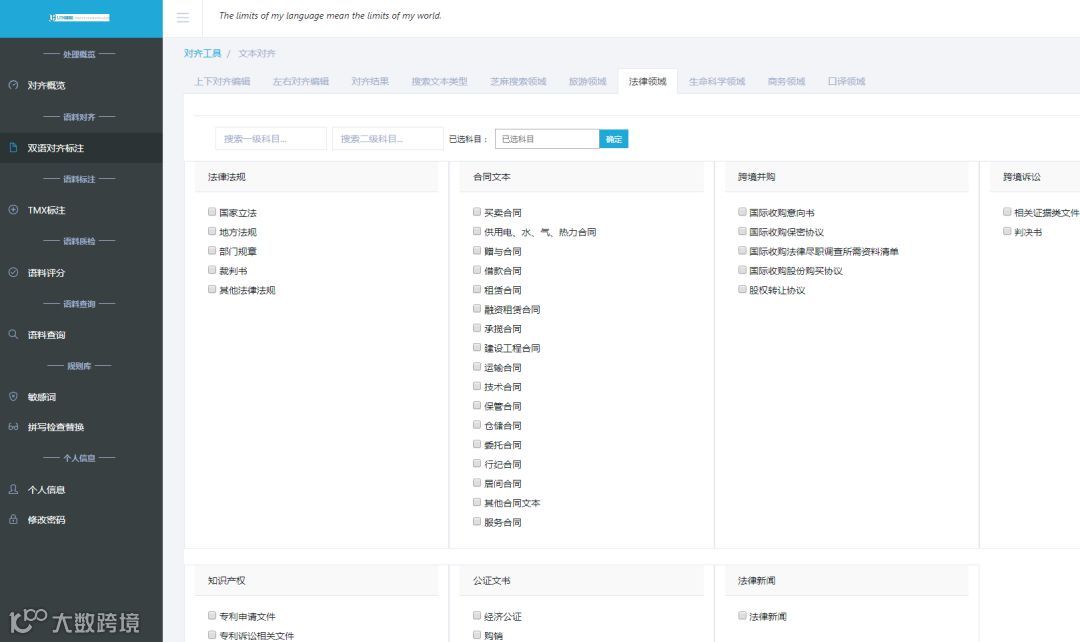Click the plus-circle icon beside TMX标注

point(13,209)
